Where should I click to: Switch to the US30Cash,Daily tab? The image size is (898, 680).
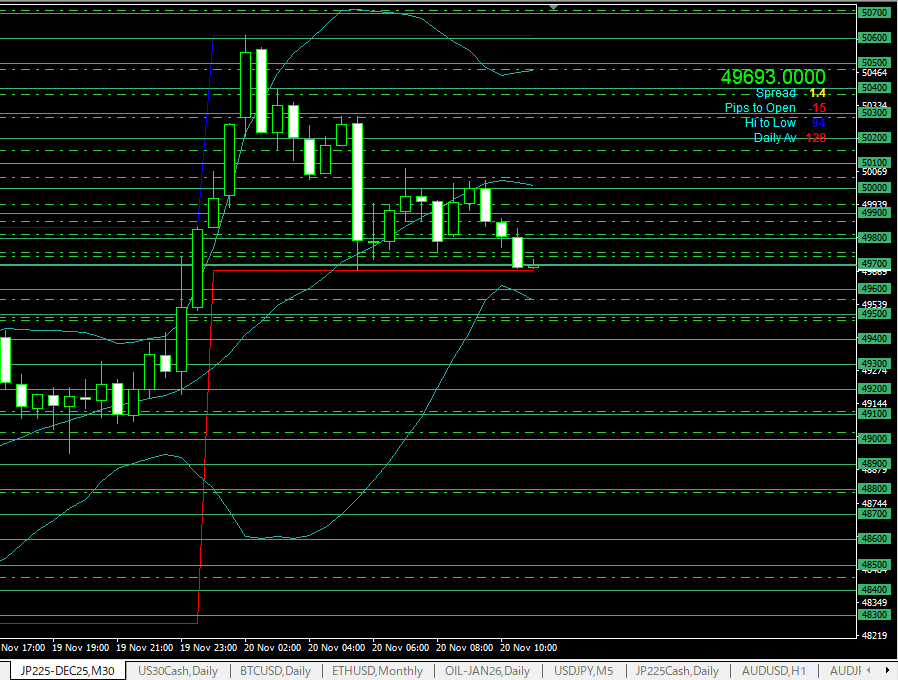coord(177,671)
